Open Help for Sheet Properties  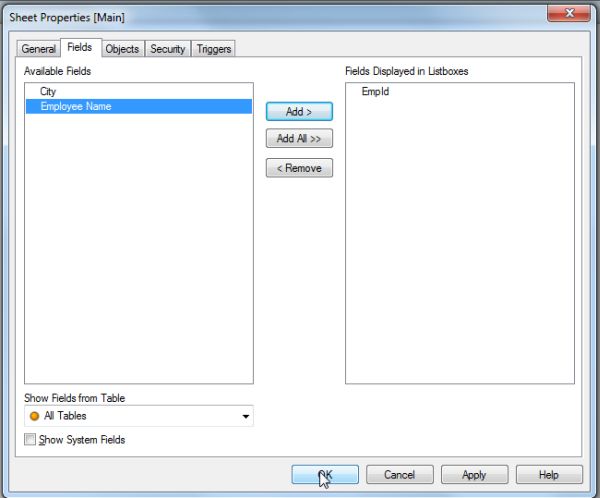click(x=549, y=475)
